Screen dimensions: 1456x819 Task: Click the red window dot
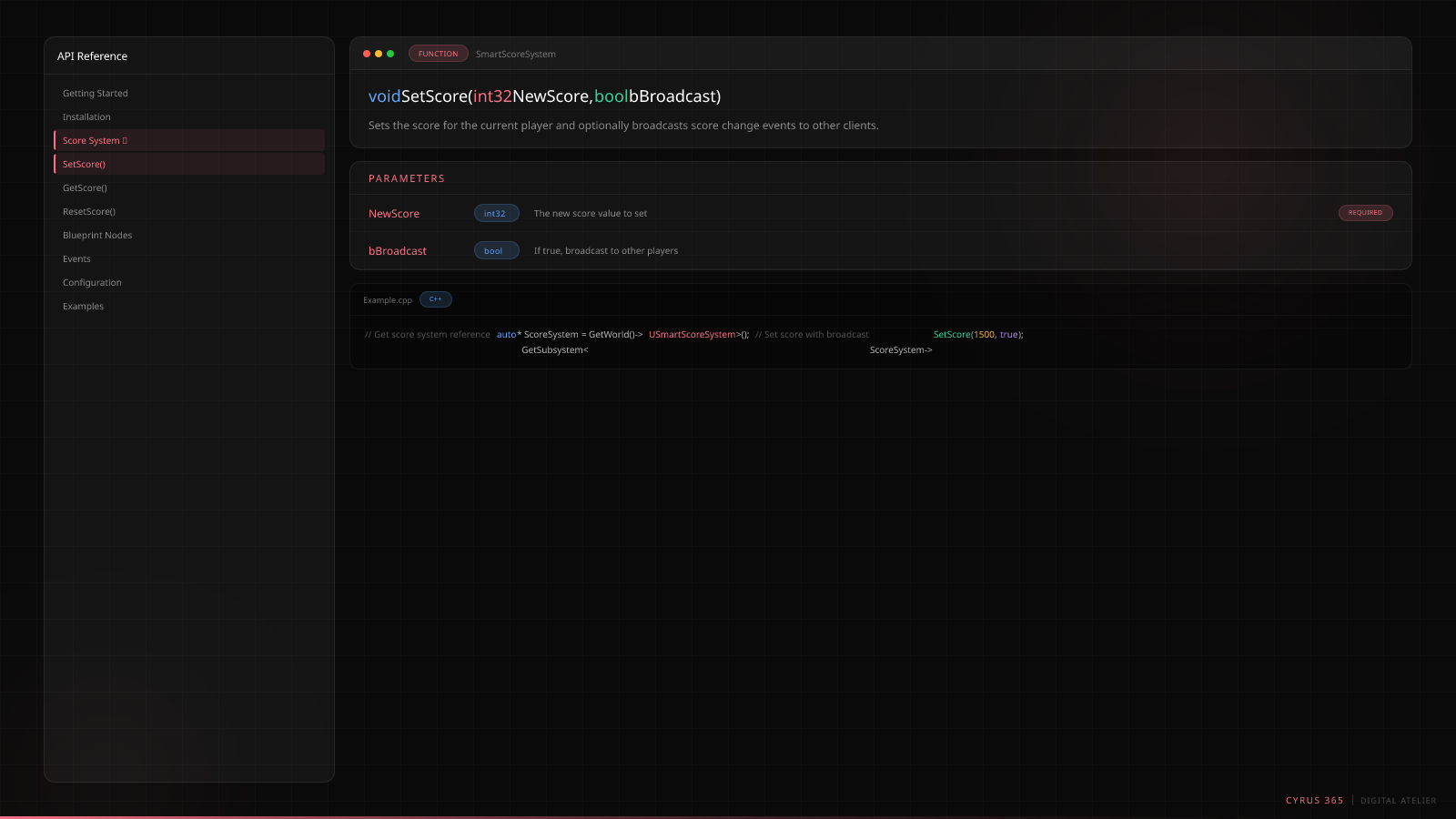click(367, 54)
